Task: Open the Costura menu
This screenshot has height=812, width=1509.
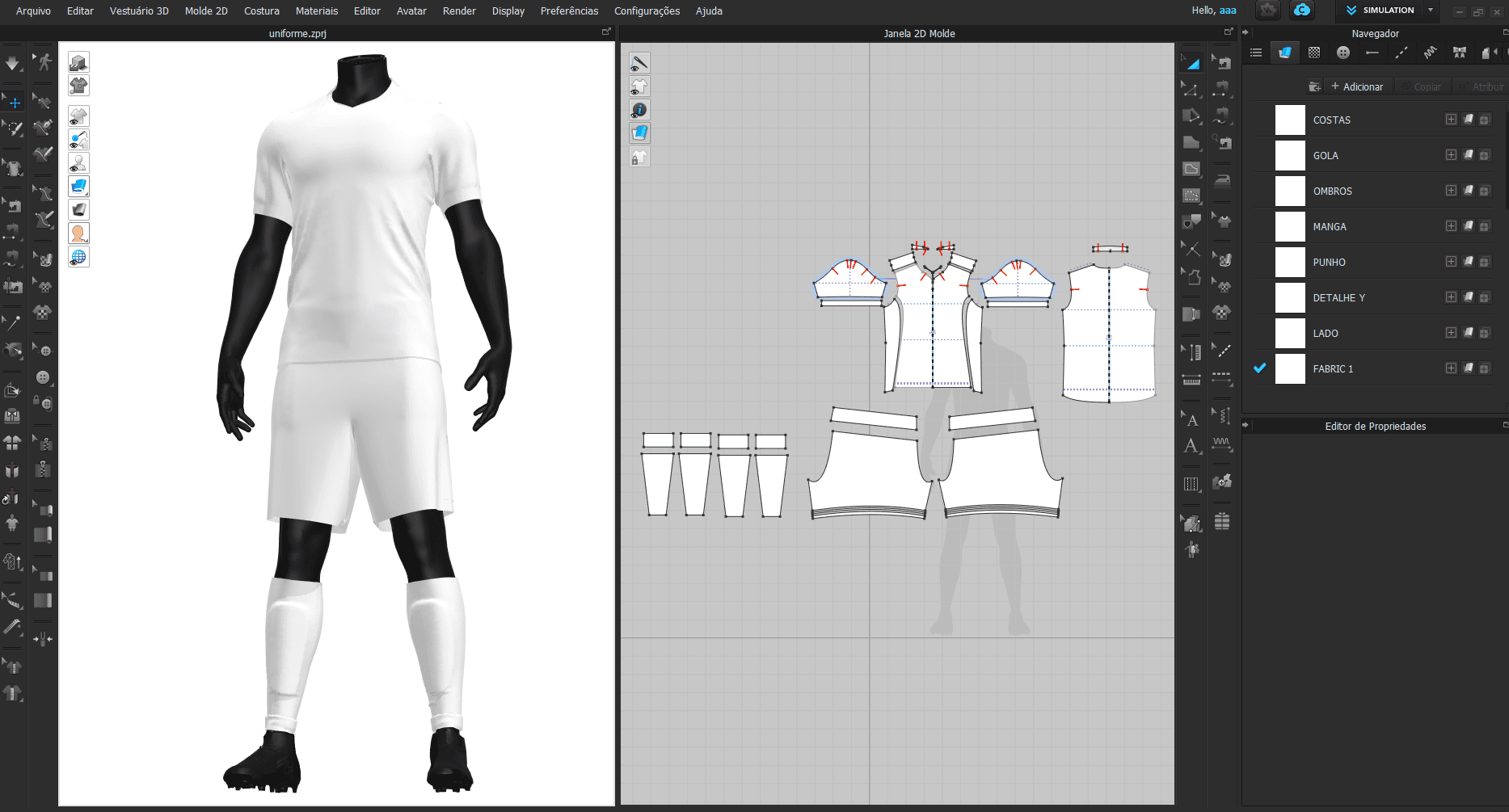Action: tap(261, 11)
